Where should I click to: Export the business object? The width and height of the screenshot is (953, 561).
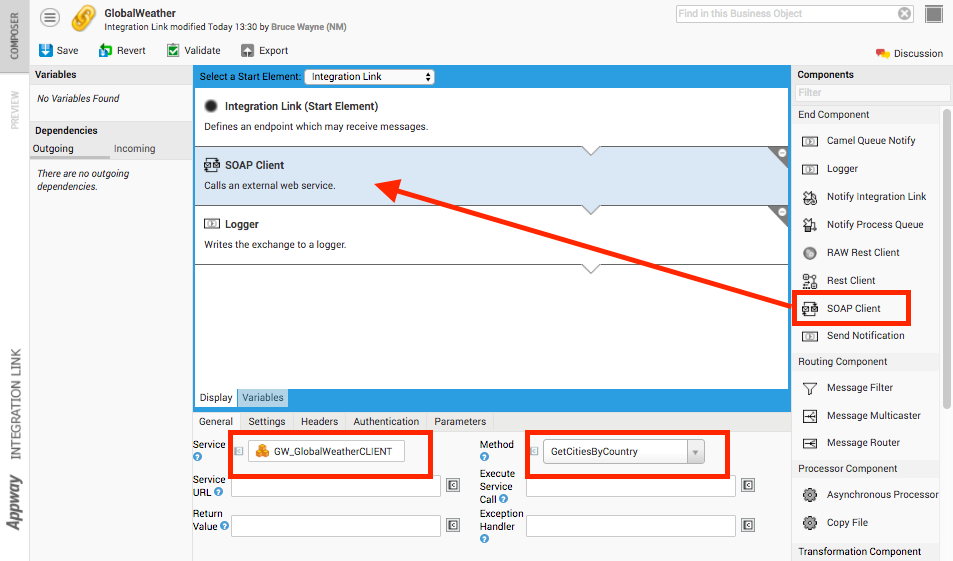point(264,50)
